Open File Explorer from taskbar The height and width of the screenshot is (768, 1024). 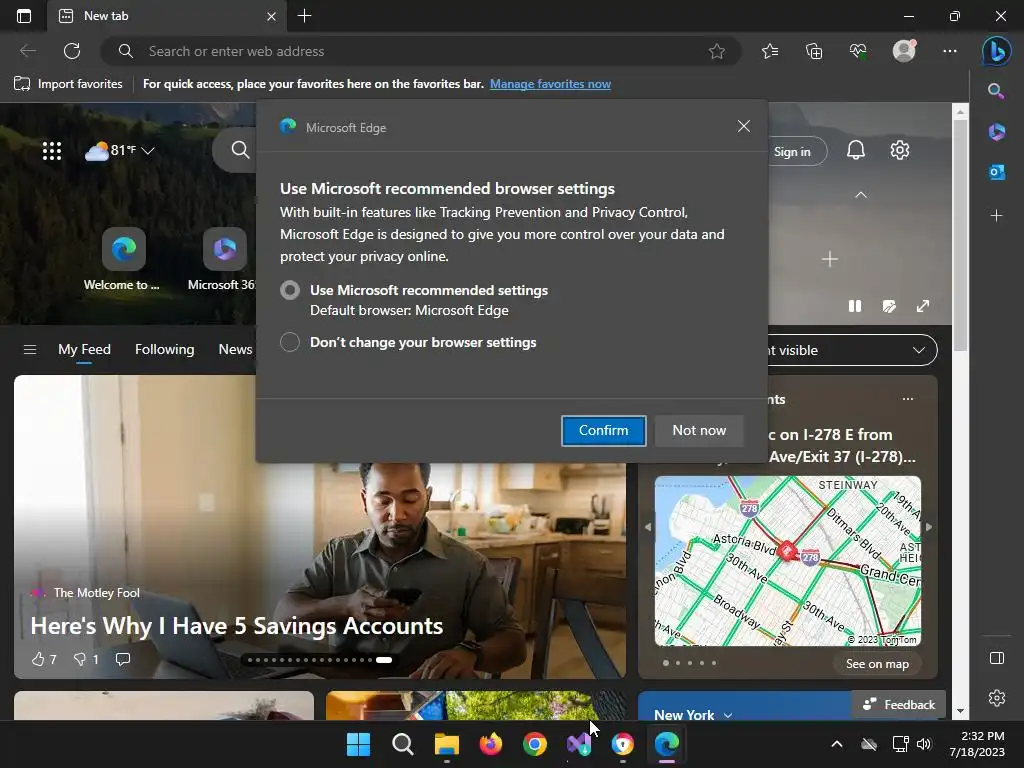[447, 744]
